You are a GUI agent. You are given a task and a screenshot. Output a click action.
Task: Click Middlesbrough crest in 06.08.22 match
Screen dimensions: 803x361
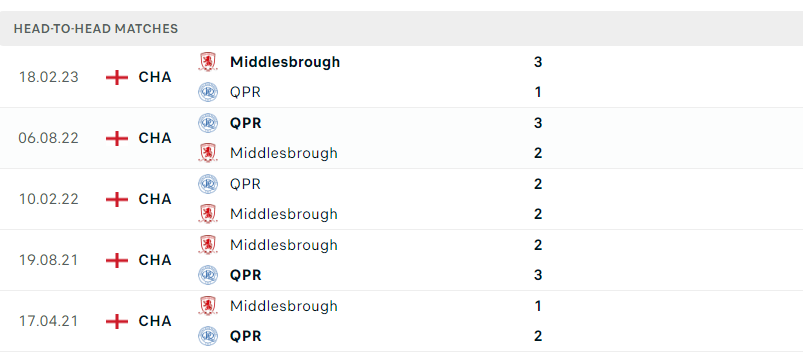(207, 153)
